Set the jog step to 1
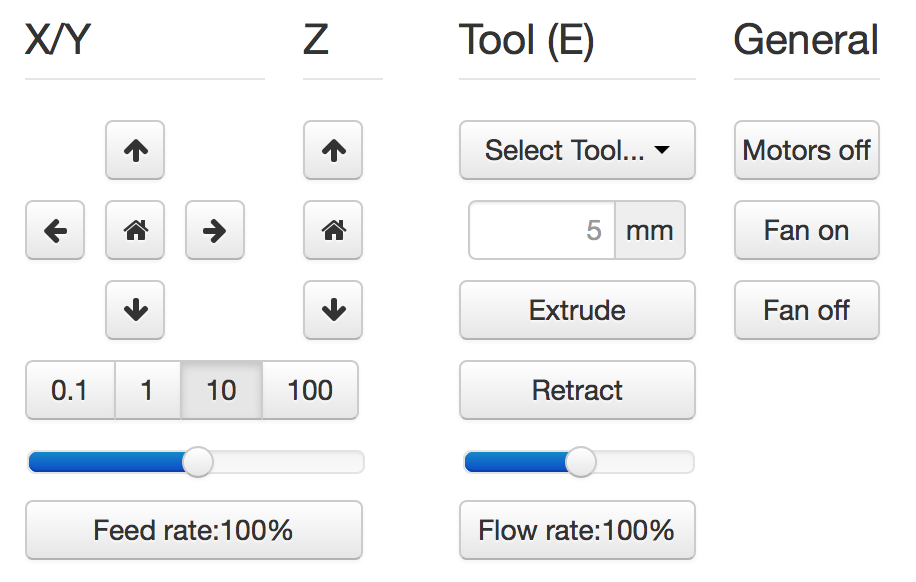 point(148,390)
